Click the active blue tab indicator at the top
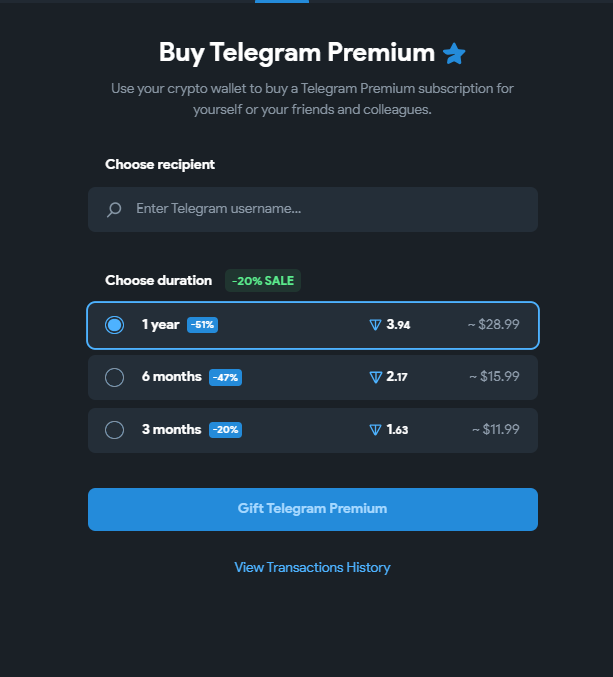Image resolution: width=613 pixels, height=677 pixels. point(282,1)
